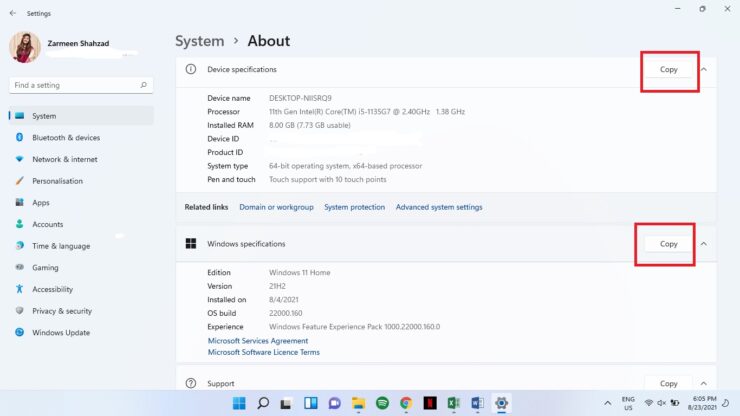
Task: Open Excel from the taskbar
Action: (454, 403)
